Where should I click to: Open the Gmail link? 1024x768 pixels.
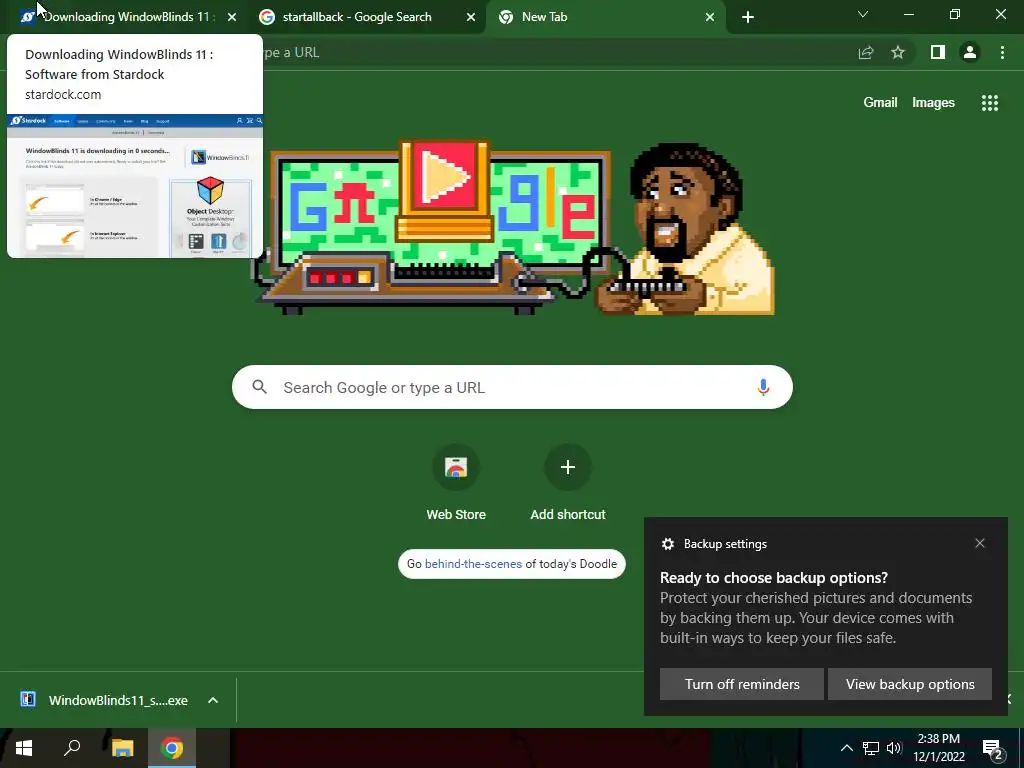(x=880, y=103)
